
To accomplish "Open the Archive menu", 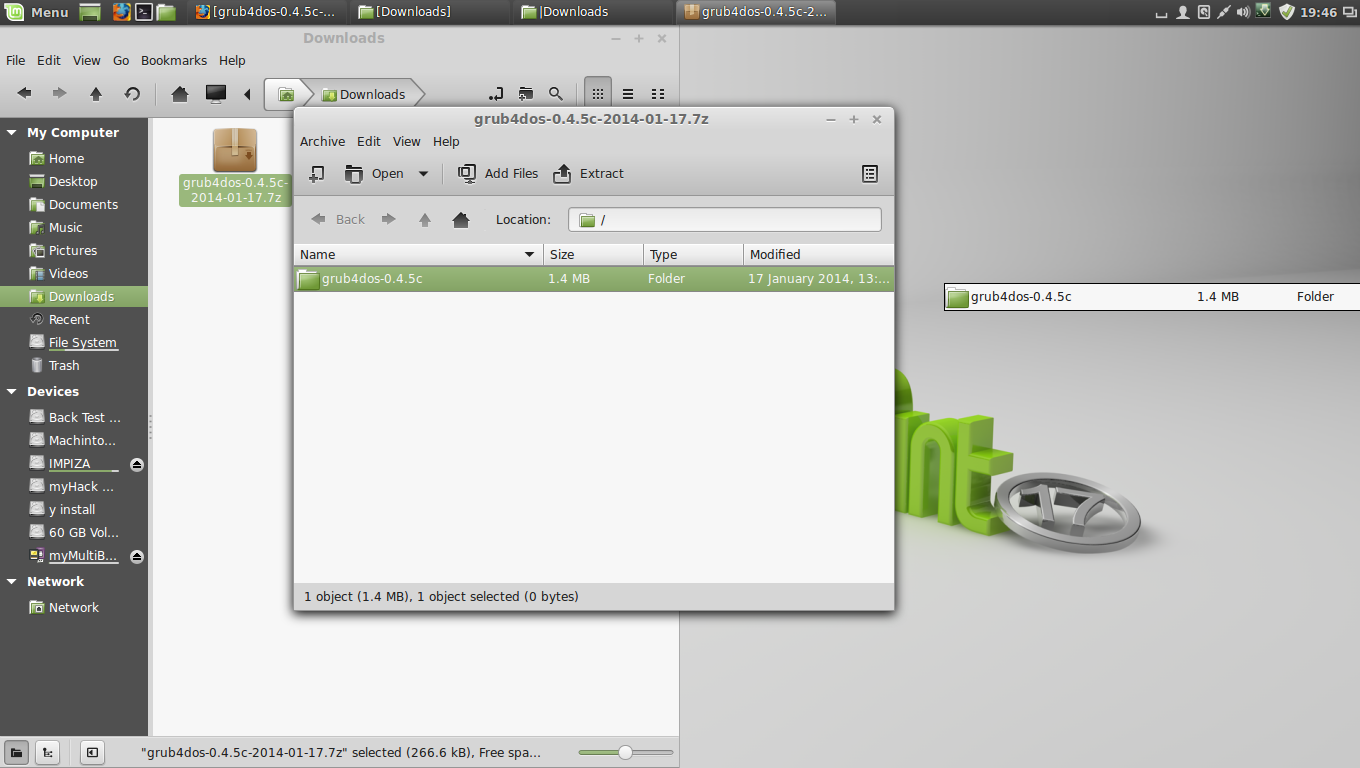I will tap(322, 141).
